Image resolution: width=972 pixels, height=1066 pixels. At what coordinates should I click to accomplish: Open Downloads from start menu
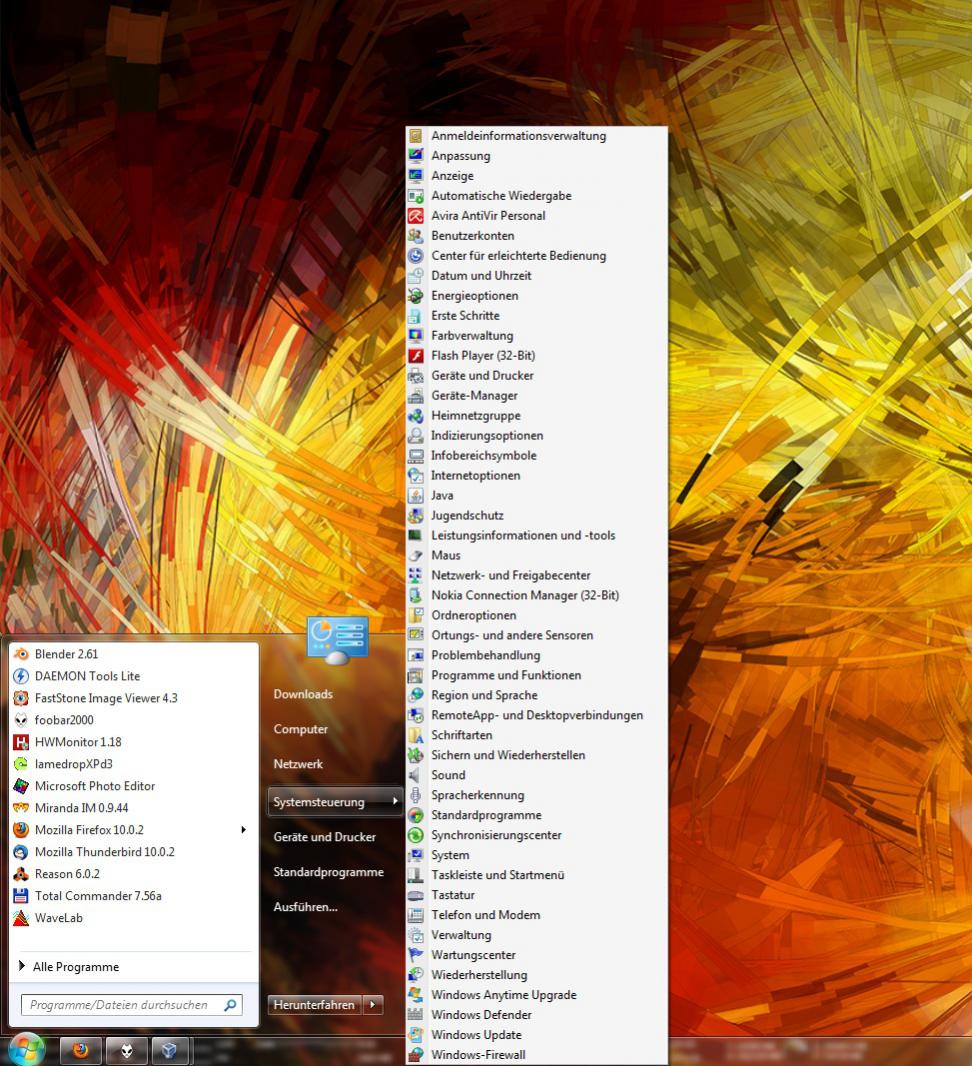[303, 694]
